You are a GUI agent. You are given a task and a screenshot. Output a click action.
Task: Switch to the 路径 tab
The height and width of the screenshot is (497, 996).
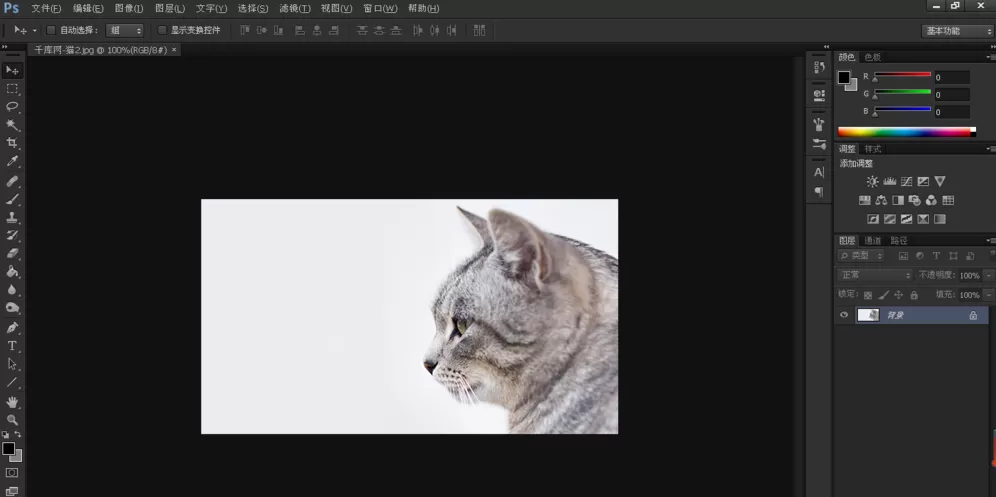click(899, 240)
